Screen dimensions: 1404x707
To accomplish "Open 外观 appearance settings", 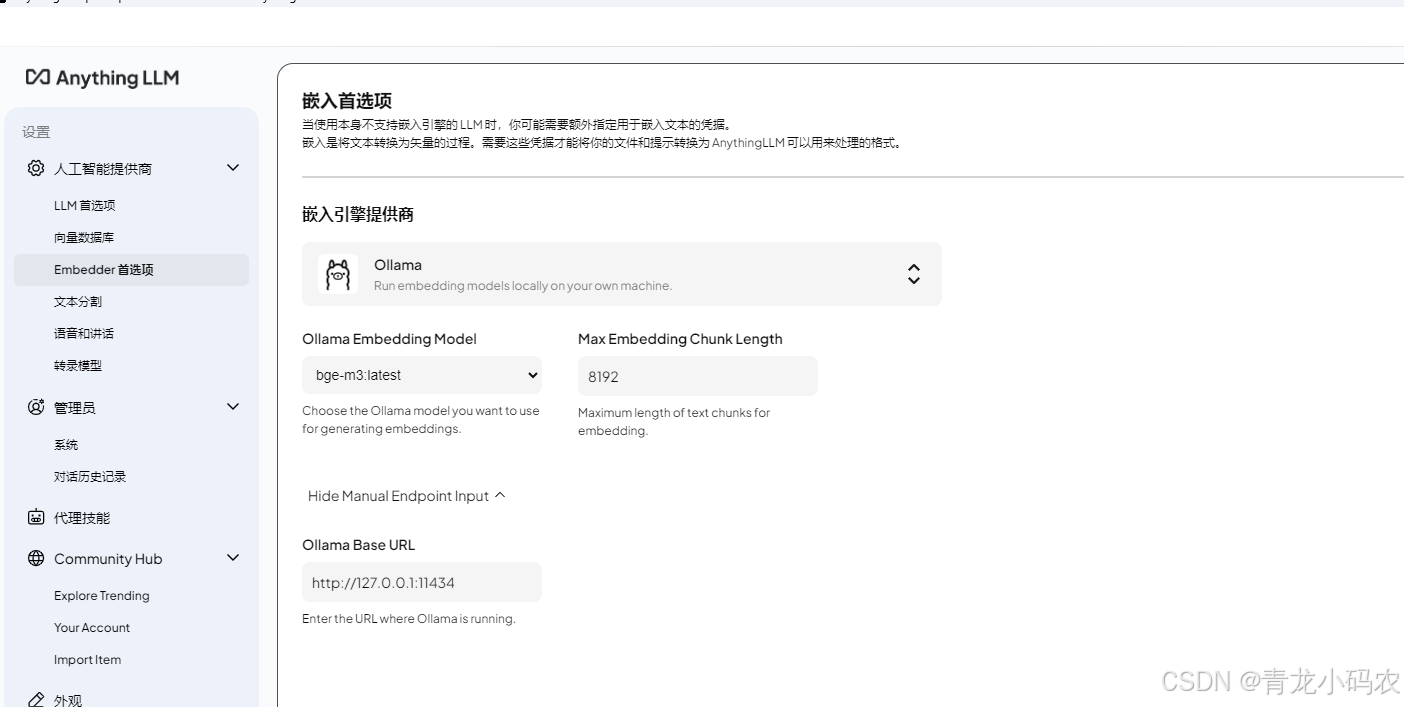I will coord(68,700).
